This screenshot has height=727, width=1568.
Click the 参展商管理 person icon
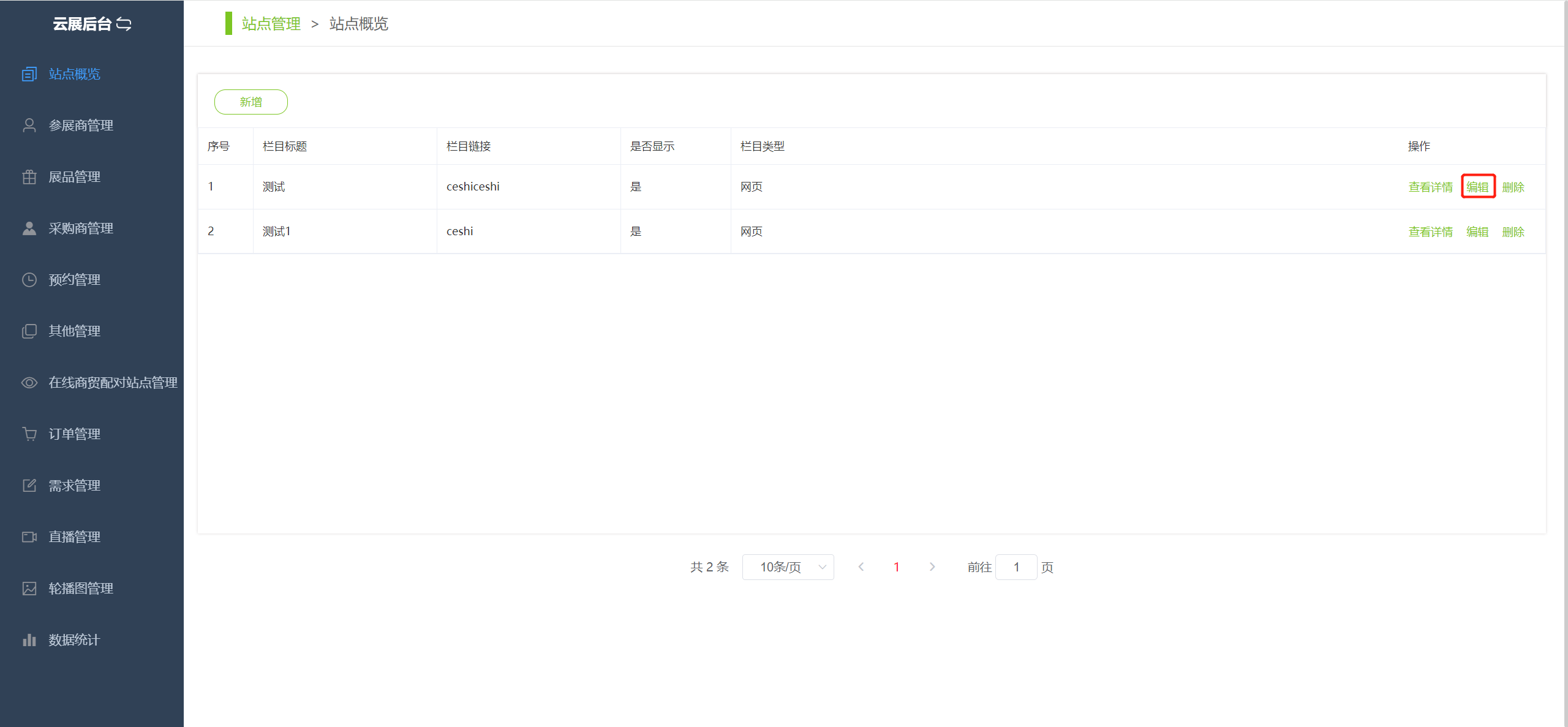(x=29, y=126)
